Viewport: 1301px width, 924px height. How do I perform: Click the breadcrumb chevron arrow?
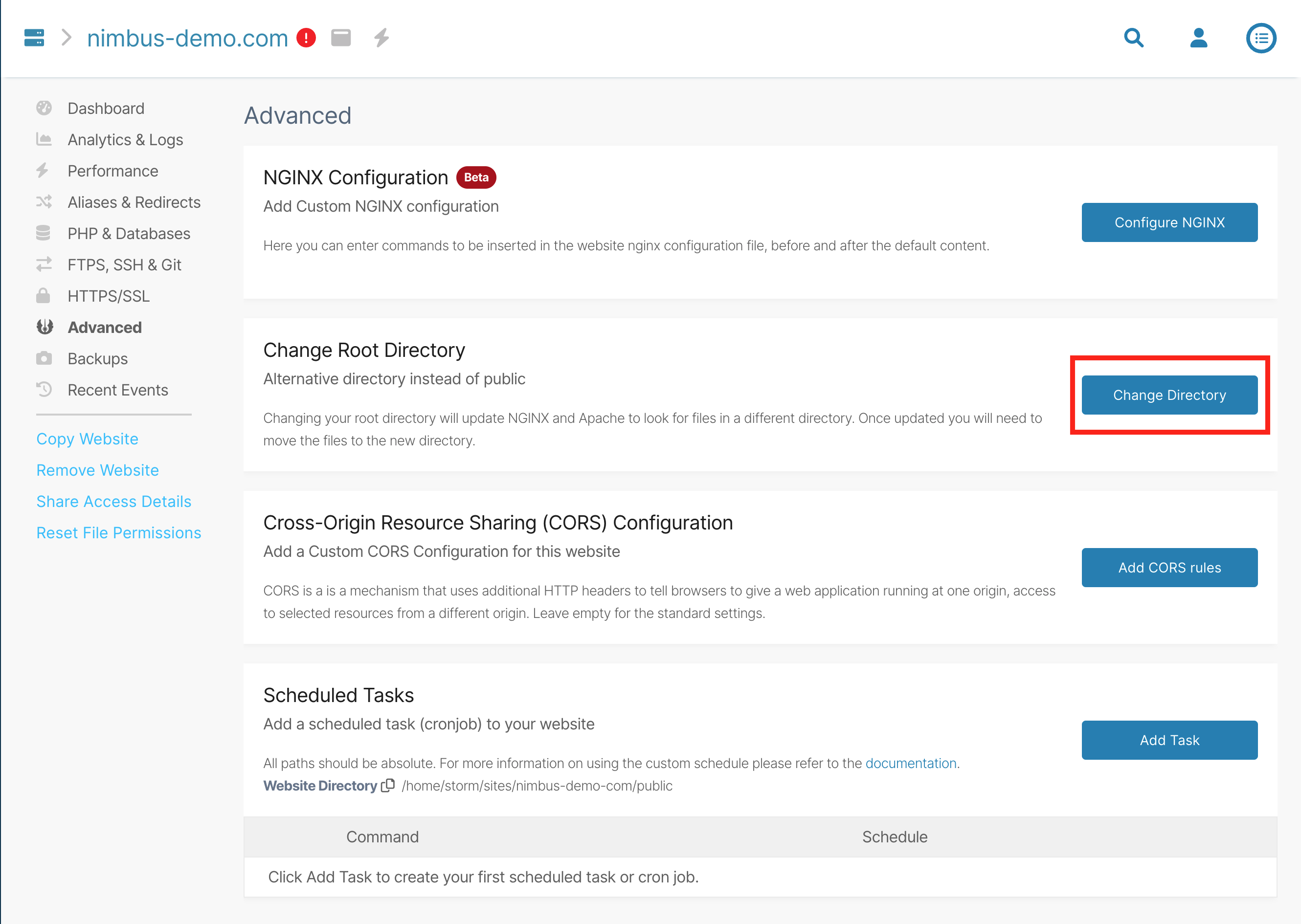coord(67,38)
